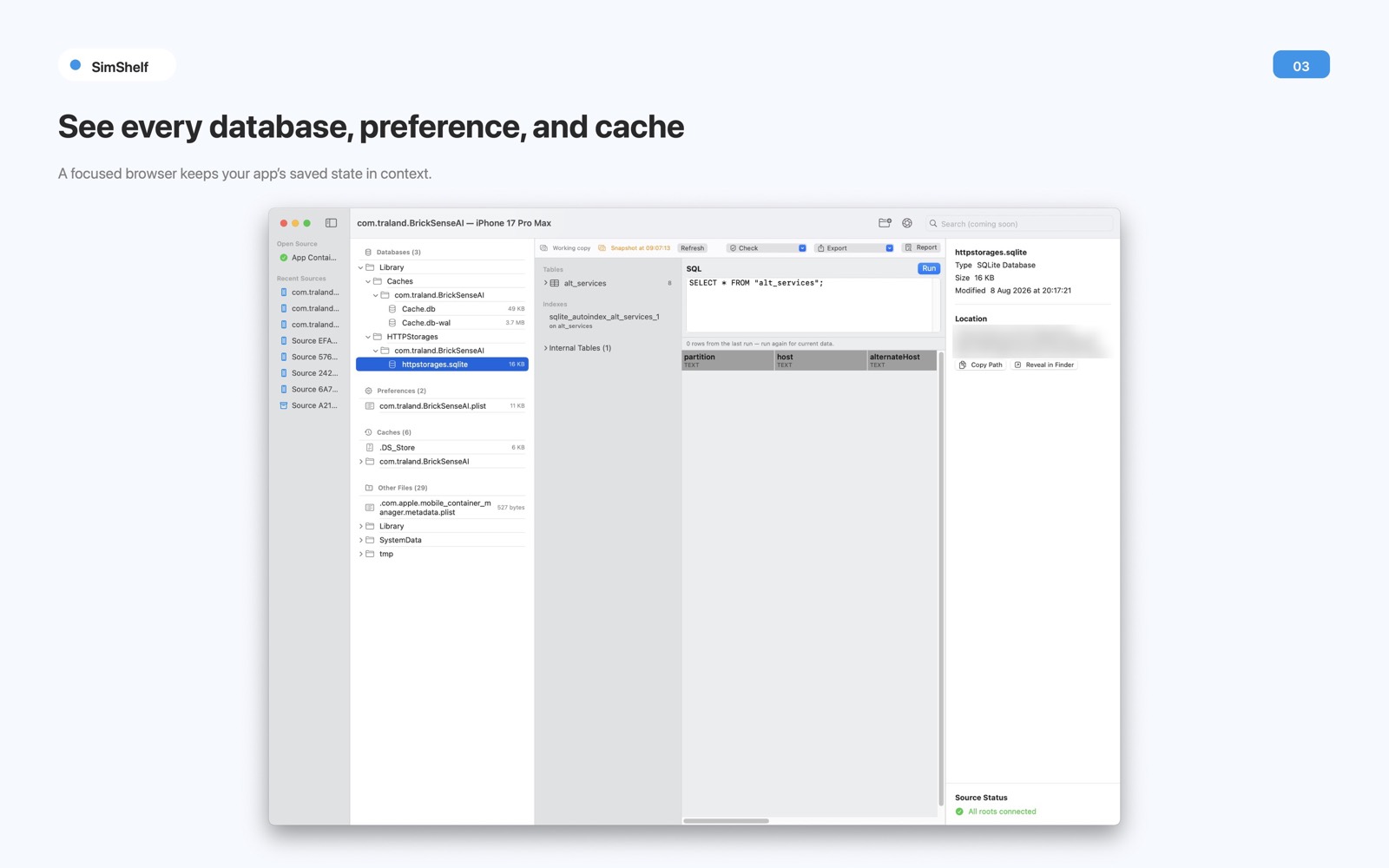This screenshot has width=1389, height=868.
Task: Click the folder icon of the SystemData row
Action: click(x=370, y=540)
